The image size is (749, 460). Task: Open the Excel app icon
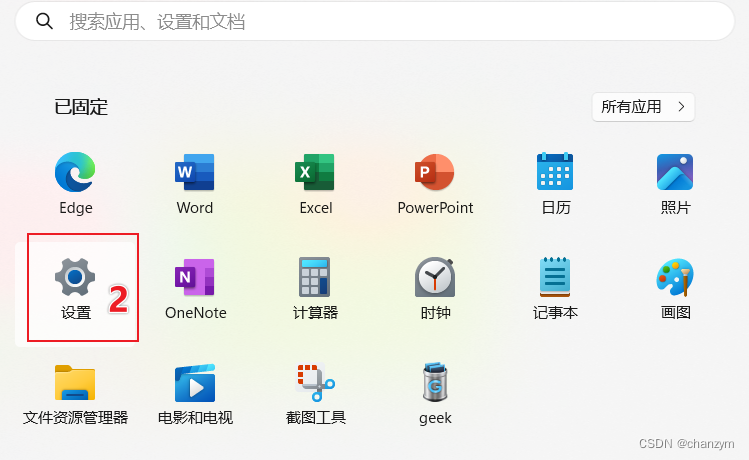click(315, 172)
